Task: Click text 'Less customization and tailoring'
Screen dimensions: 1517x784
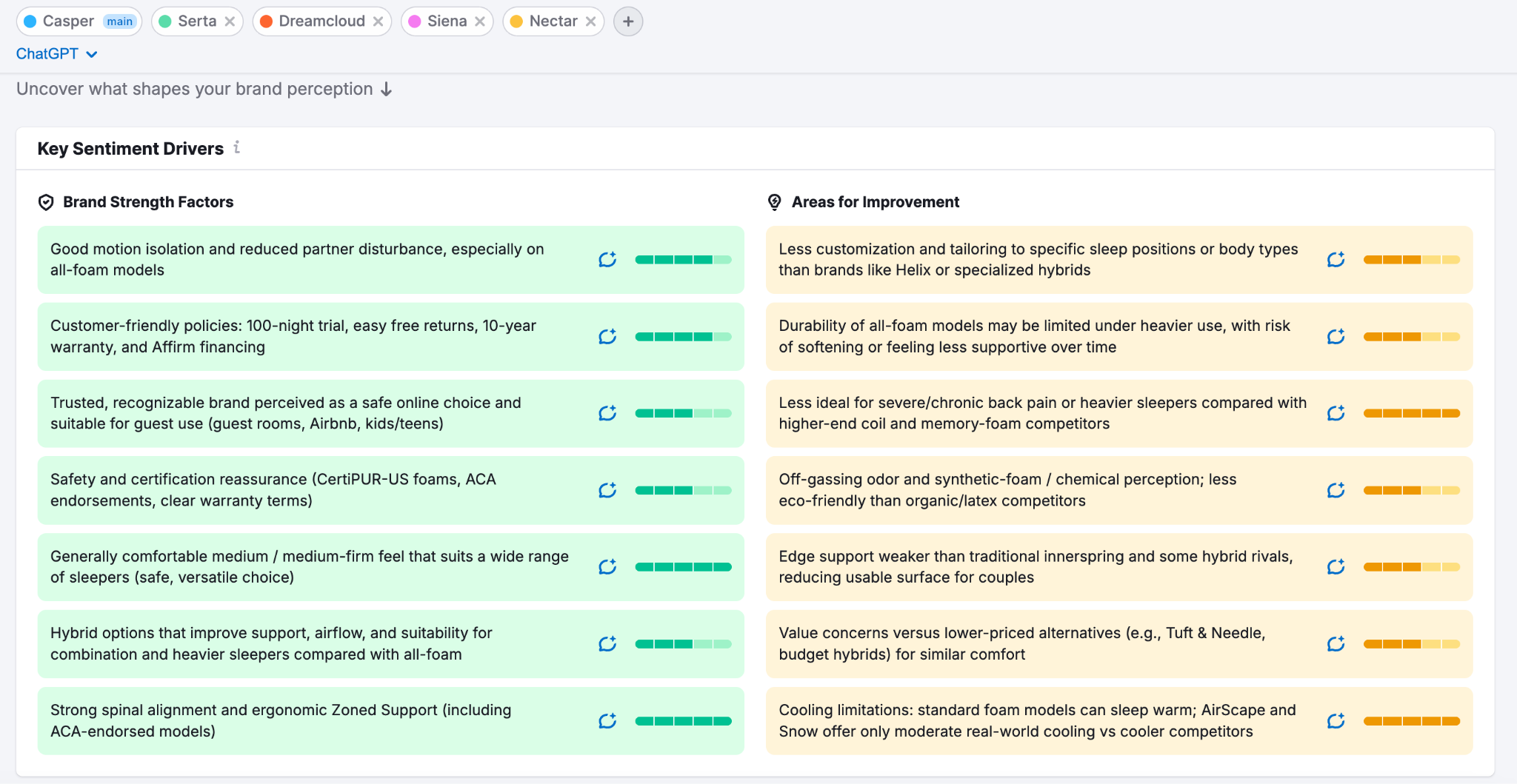Action: (897, 249)
